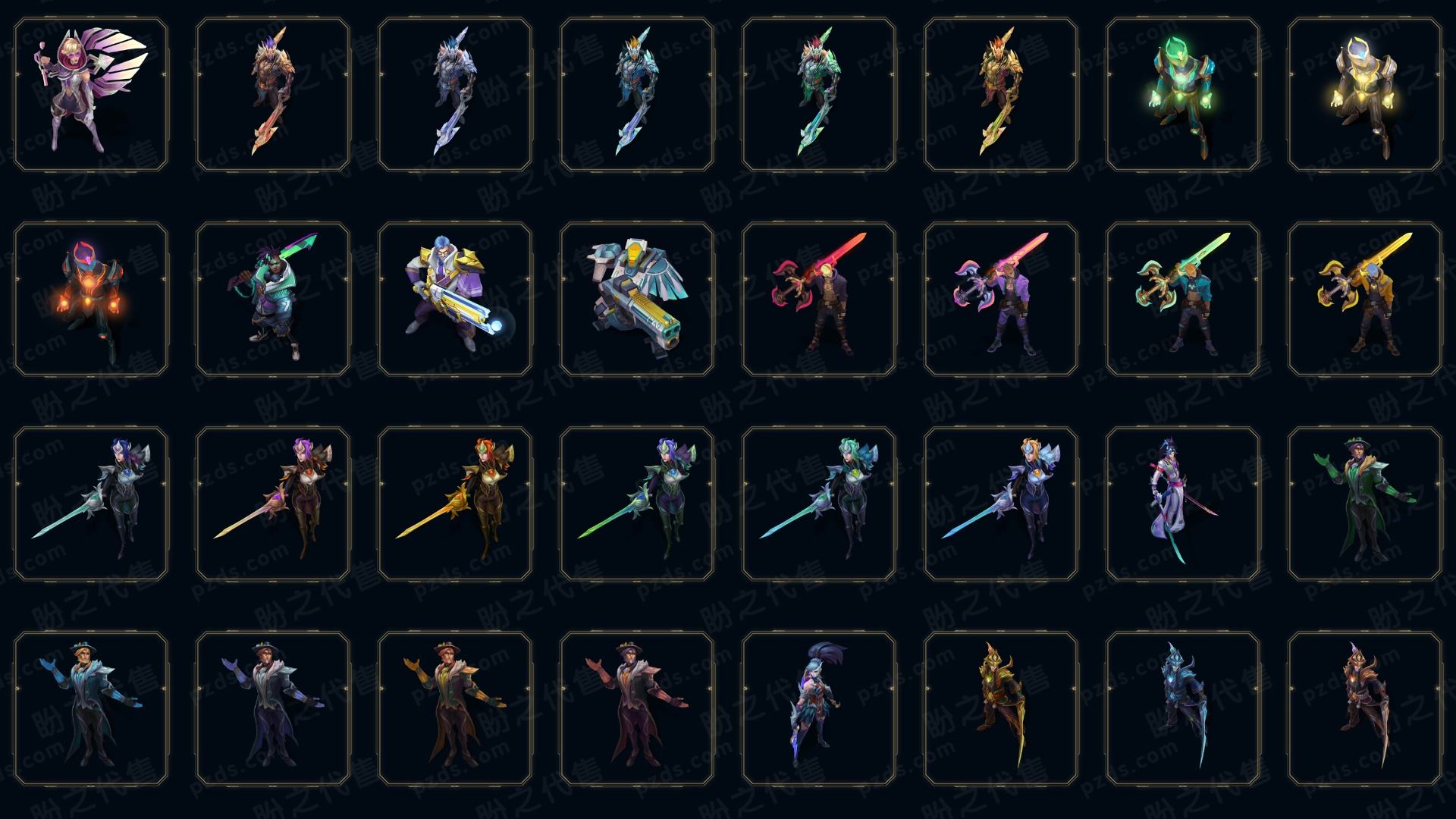Pick the red greatsword warrior skin

tap(819, 299)
